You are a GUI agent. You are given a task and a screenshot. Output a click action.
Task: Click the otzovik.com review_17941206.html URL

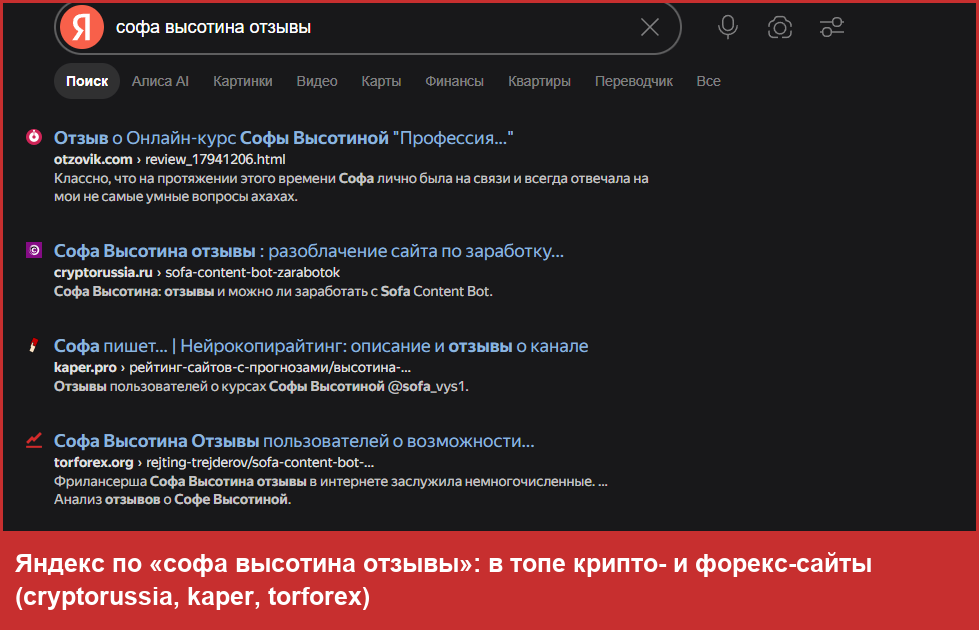[170, 159]
